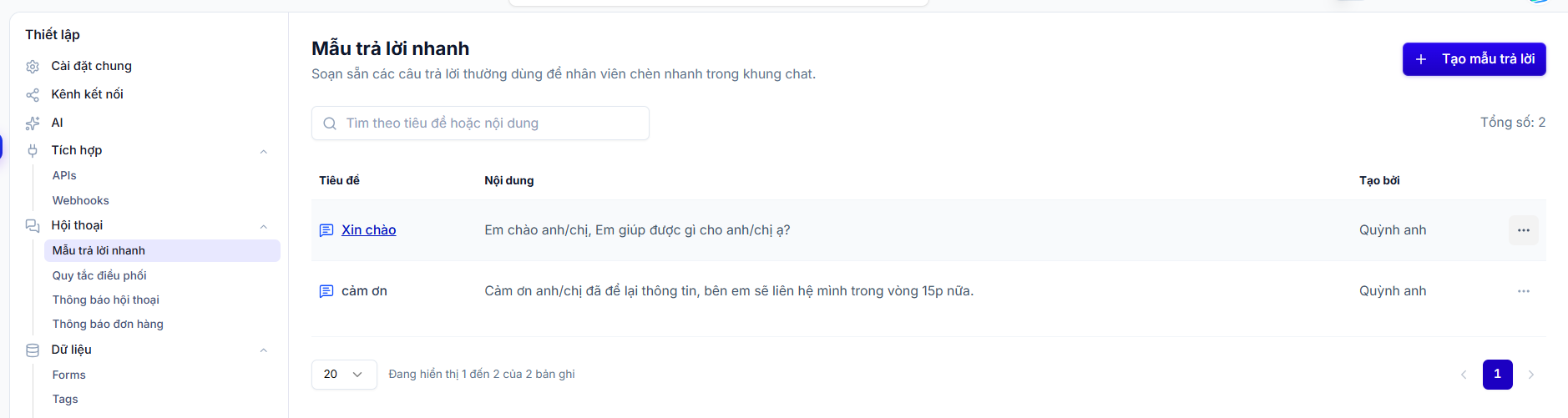This screenshot has height=418, width=1568.
Task: Click the AI sparkle icon in sidebar
Action: [x=33, y=123]
